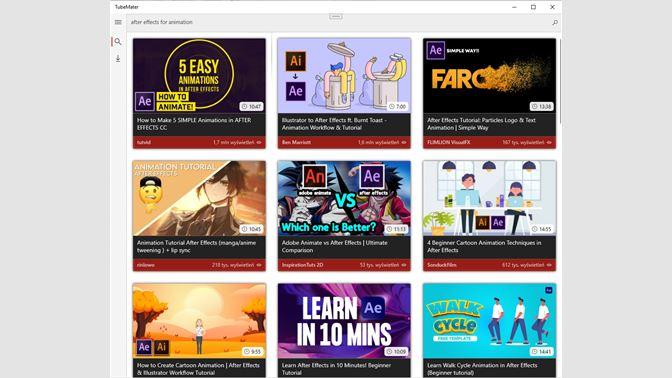
Task: Click channel name 'FLIMLION VisualFX'
Action: [x=448, y=142]
